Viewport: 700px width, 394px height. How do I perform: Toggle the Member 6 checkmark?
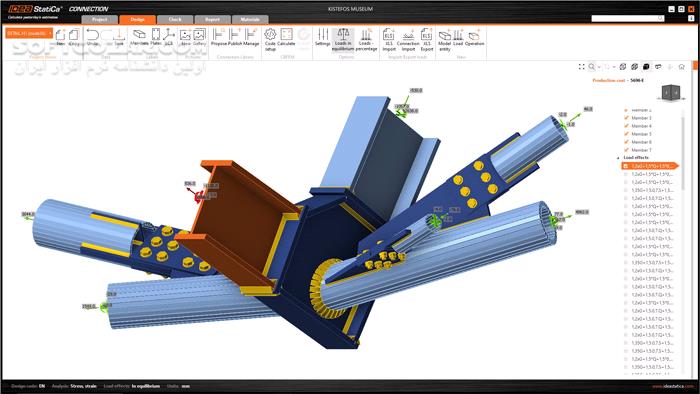pyautogui.click(x=626, y=142)
